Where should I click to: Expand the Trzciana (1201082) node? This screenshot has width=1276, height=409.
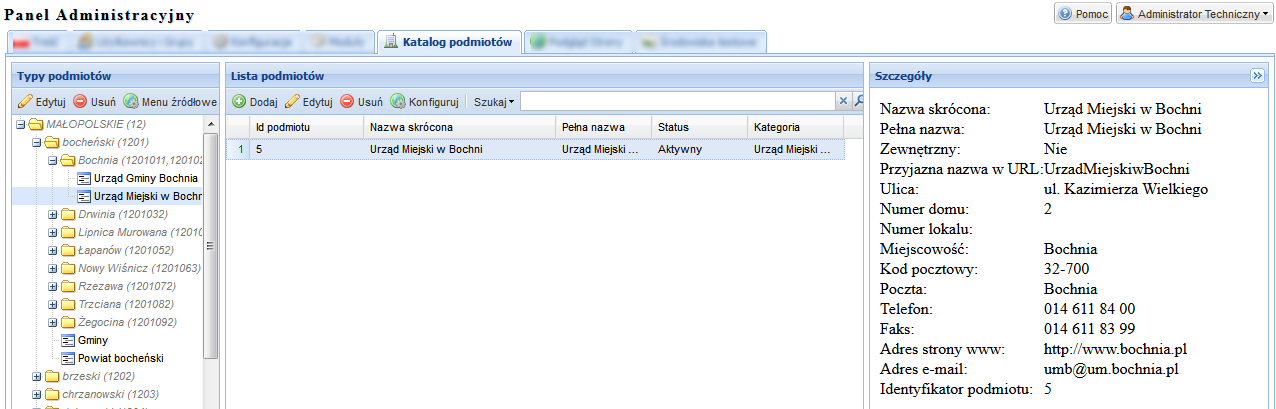[x=53, y=304]
